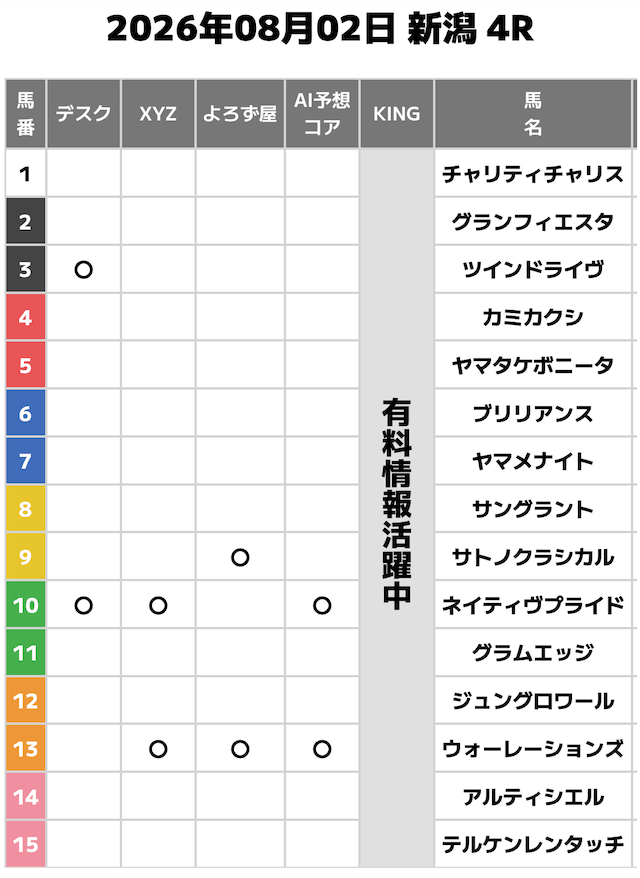Image resolution: width=640 pixels, height=878 pixels.
Task: Select the green number 10 cell
Action: (x=25, y=605)
